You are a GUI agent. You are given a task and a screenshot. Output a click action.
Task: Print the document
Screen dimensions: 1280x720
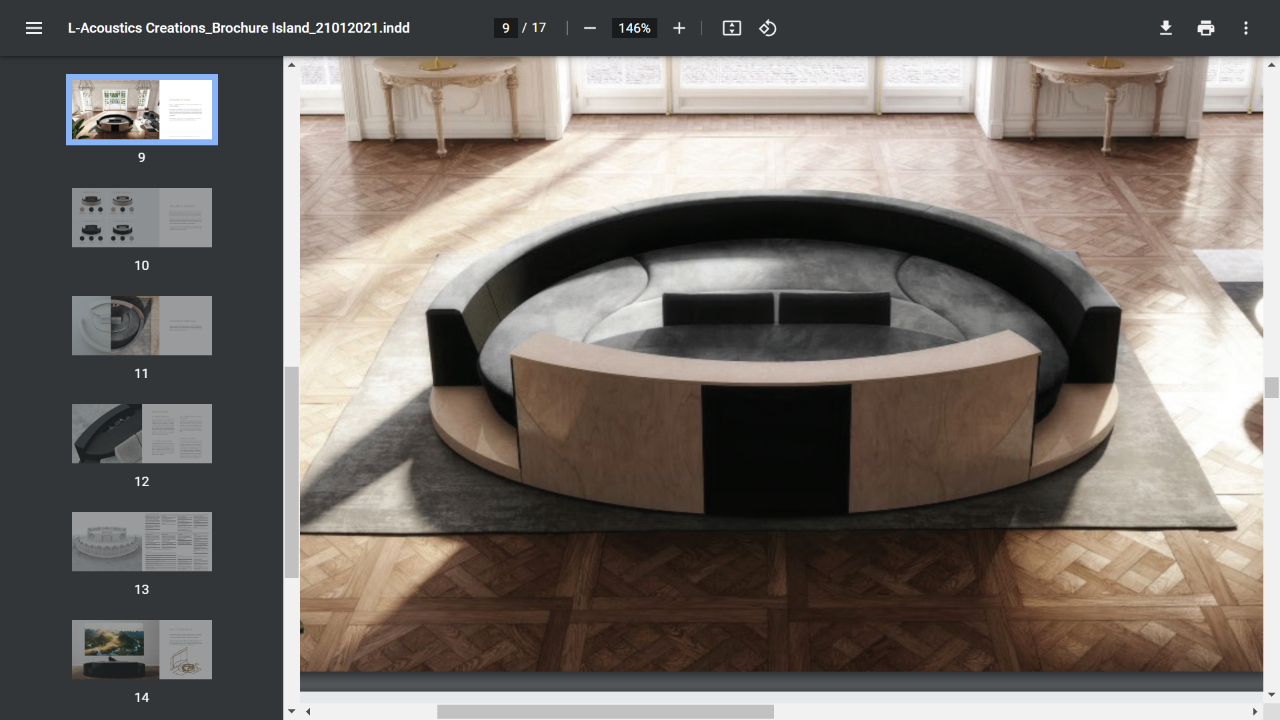1206,28
